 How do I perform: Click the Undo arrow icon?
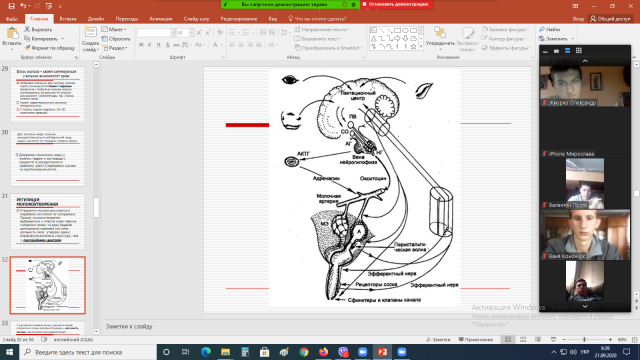23,6
